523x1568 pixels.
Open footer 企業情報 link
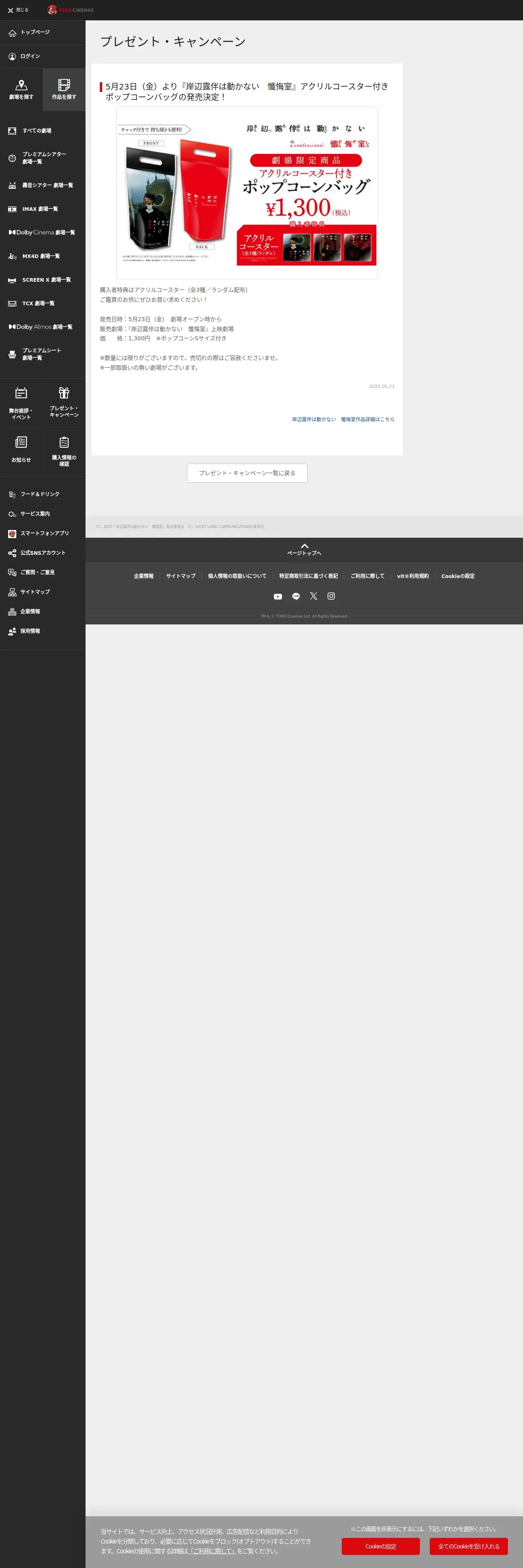pyautogui.click(x=144, y=576)
